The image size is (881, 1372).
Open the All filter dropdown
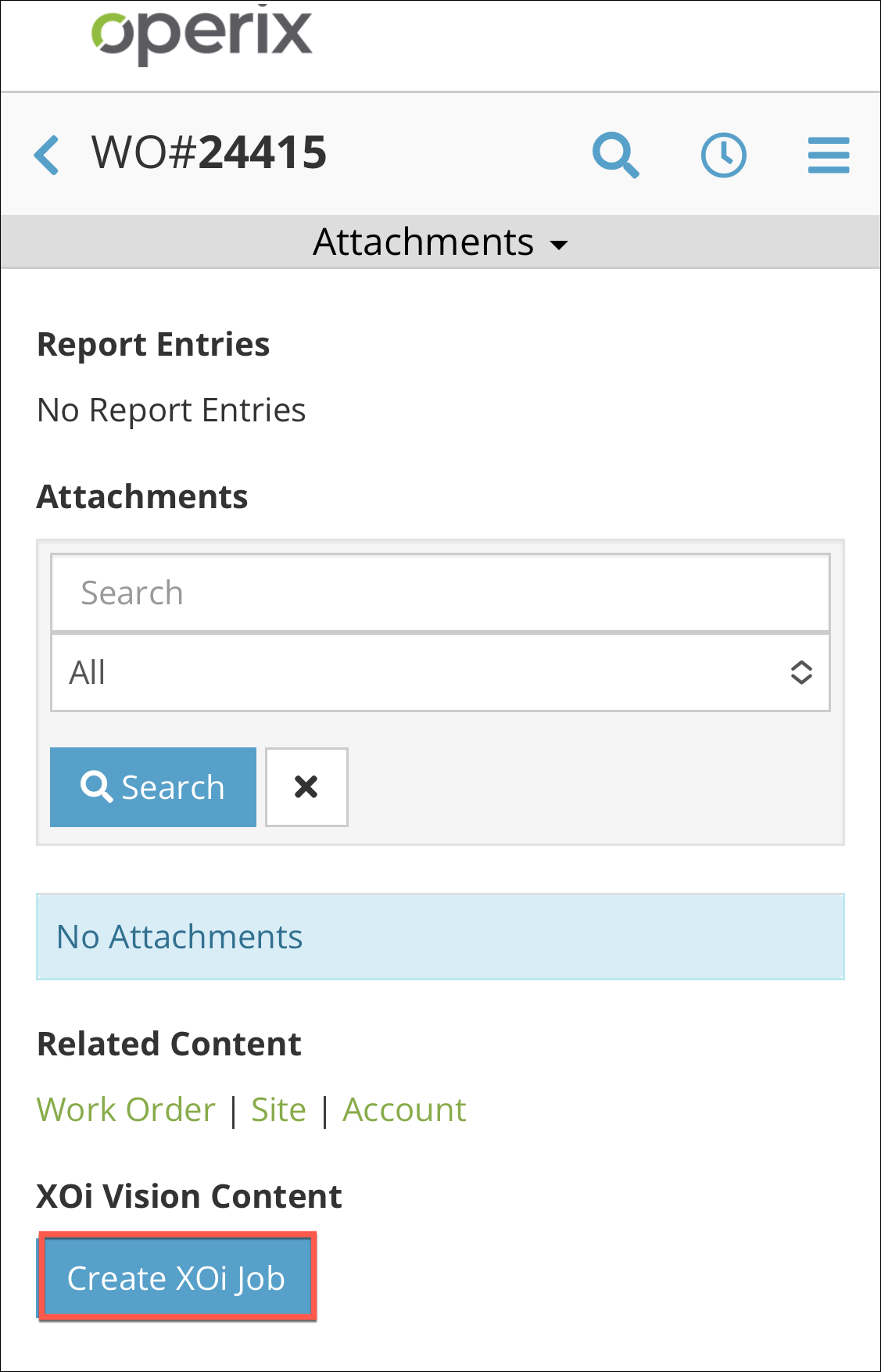pos(440,672)
